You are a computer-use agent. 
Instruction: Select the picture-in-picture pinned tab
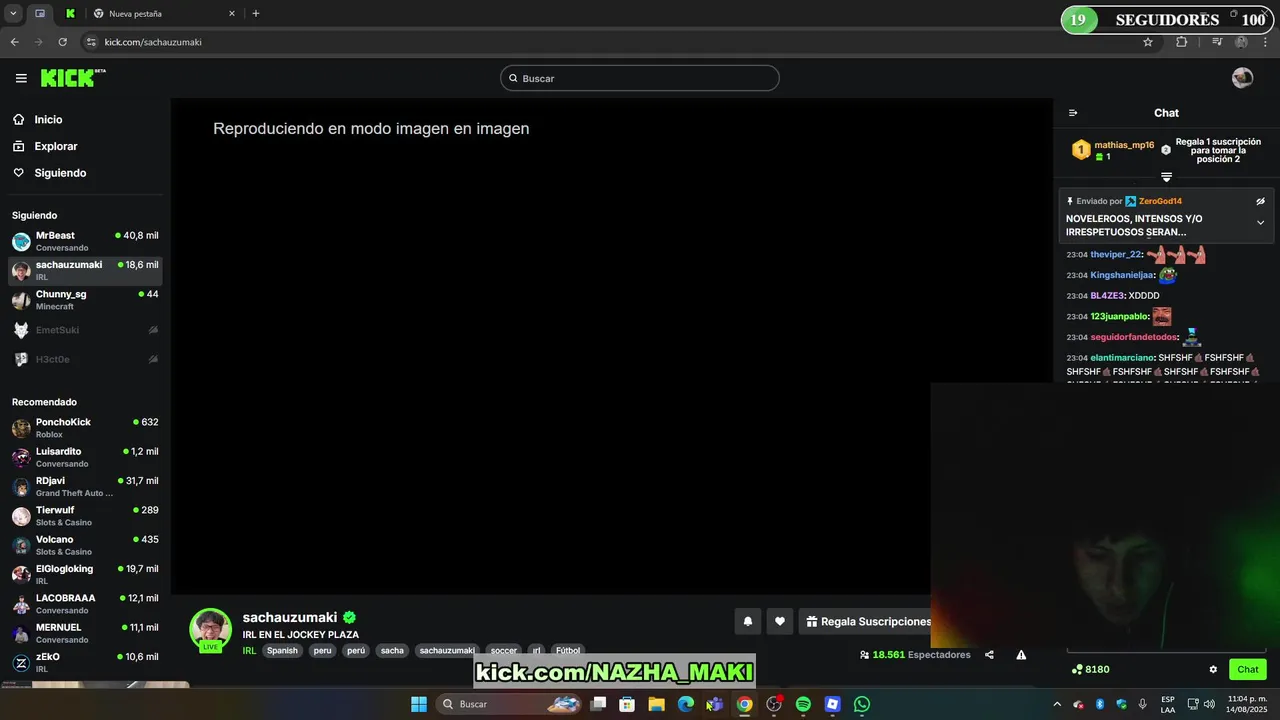click(40, 14)
